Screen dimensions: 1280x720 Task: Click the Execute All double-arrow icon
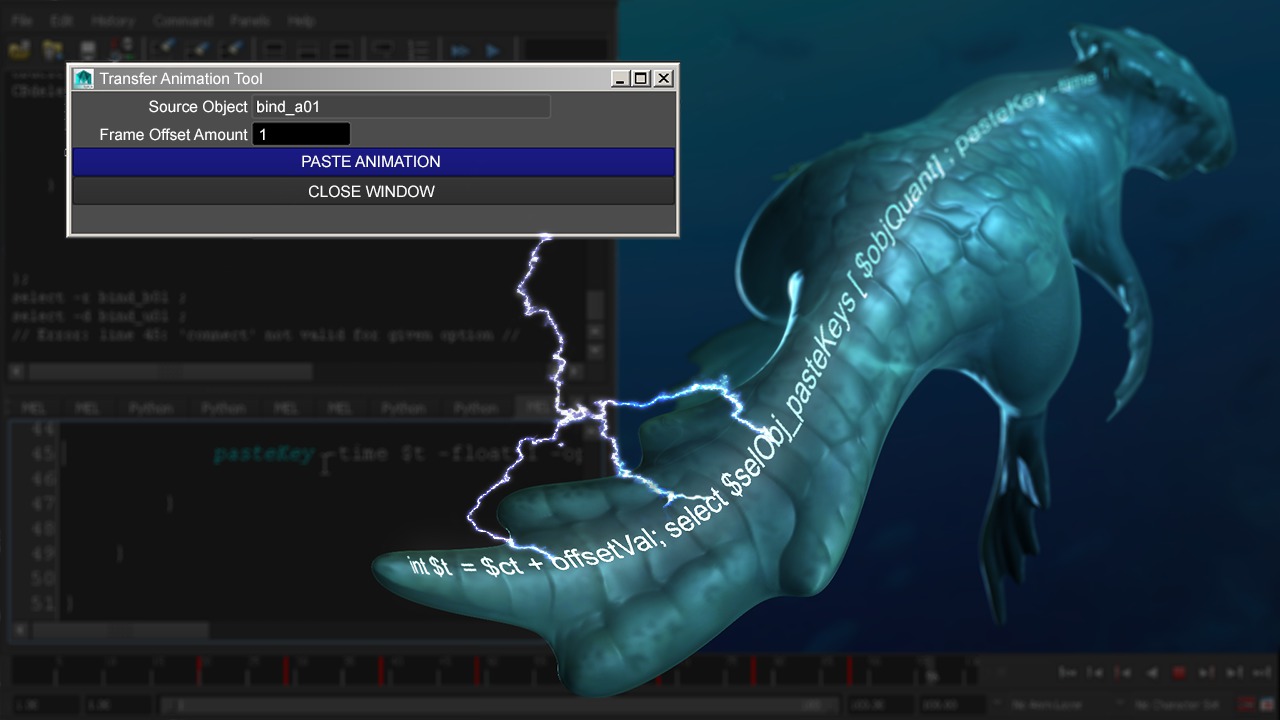(460, 50)
